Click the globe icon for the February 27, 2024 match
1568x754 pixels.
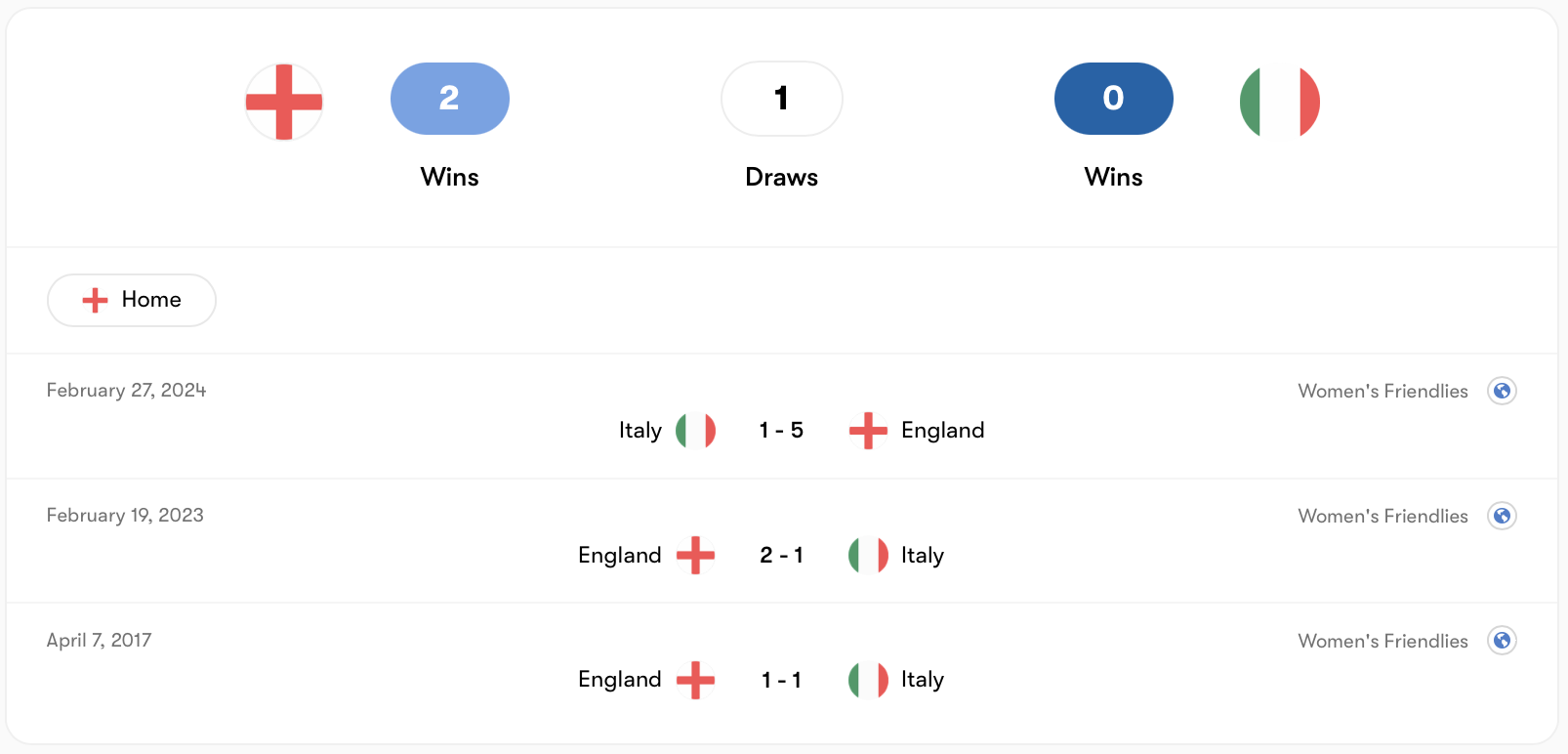(x=1502, y=391)
